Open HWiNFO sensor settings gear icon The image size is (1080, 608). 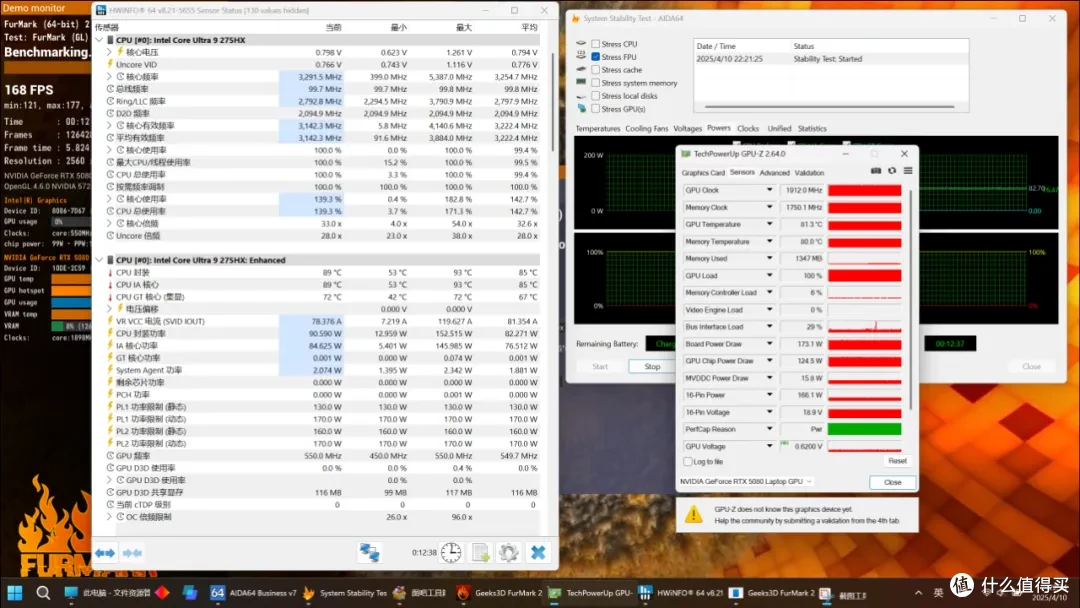pos(508,552)
